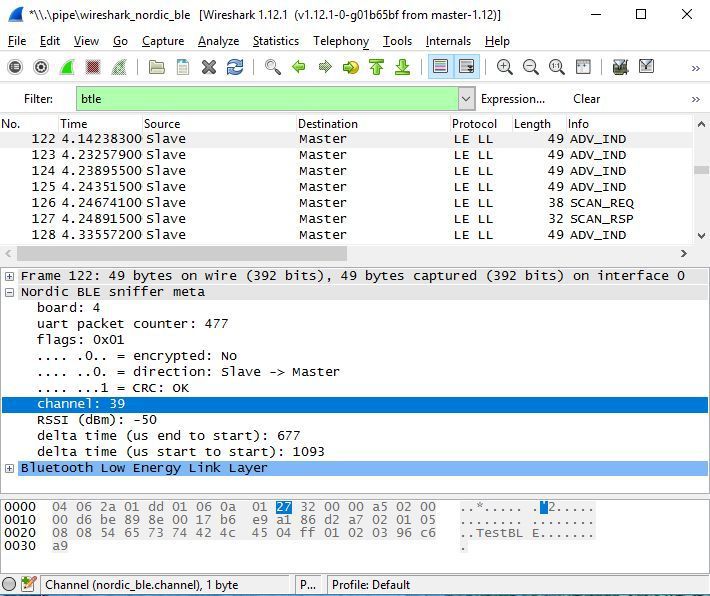710x596 pixels.
Task: Open the Capture menu
Action: coord(163,41)
